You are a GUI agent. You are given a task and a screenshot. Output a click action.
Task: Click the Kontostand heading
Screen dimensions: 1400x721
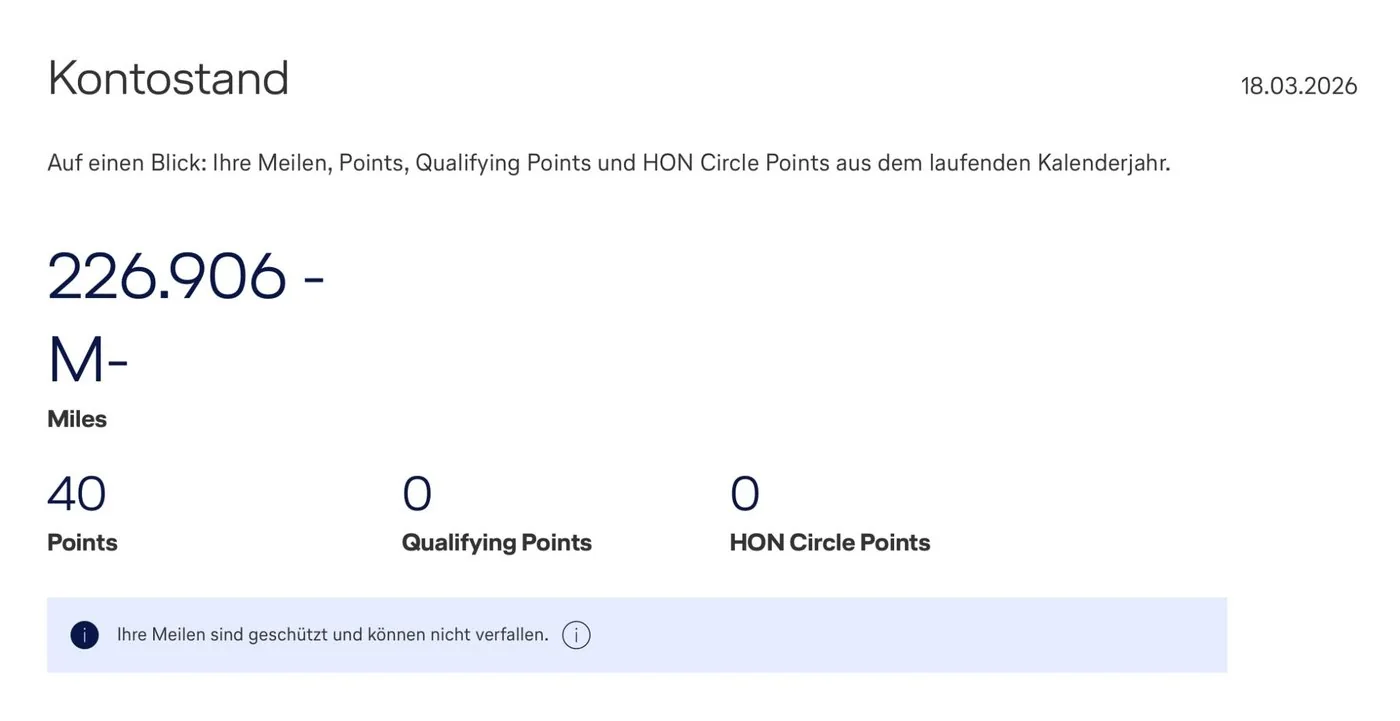click(x=168, y=79)
